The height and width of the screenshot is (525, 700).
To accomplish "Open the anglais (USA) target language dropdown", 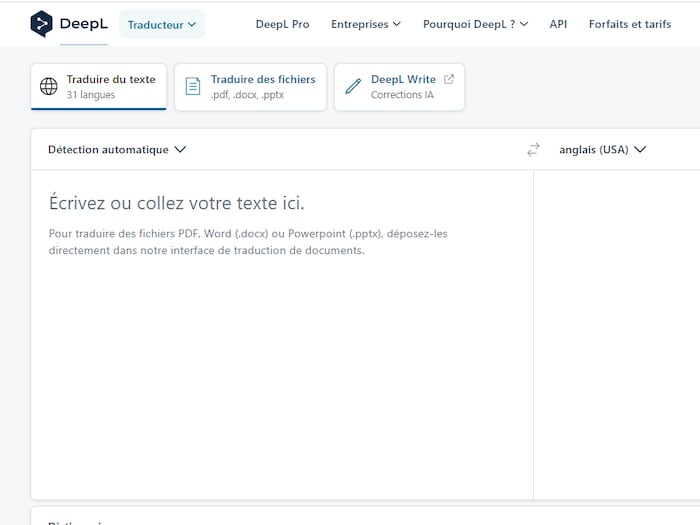I will [603, 150].
